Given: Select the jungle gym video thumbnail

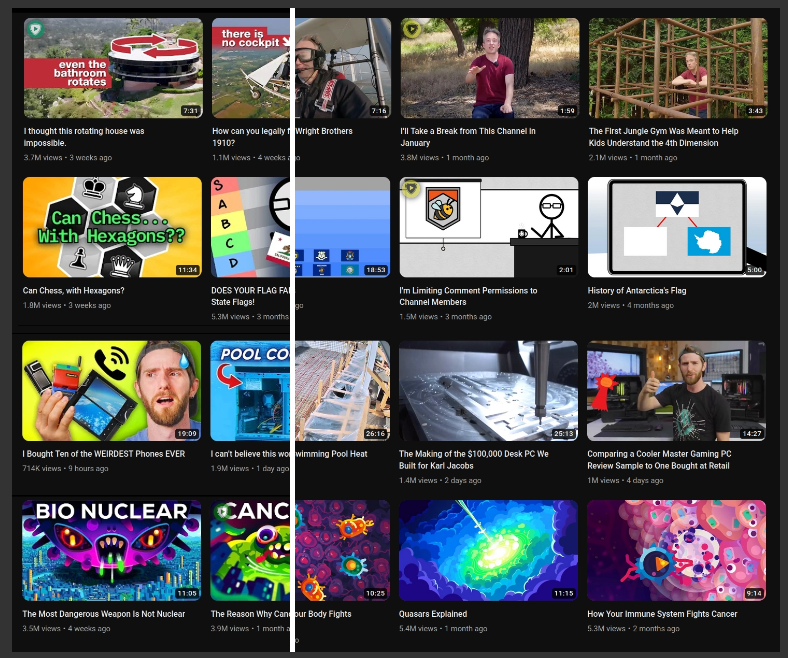Looking at the screenshot, I should pos(677,67).
